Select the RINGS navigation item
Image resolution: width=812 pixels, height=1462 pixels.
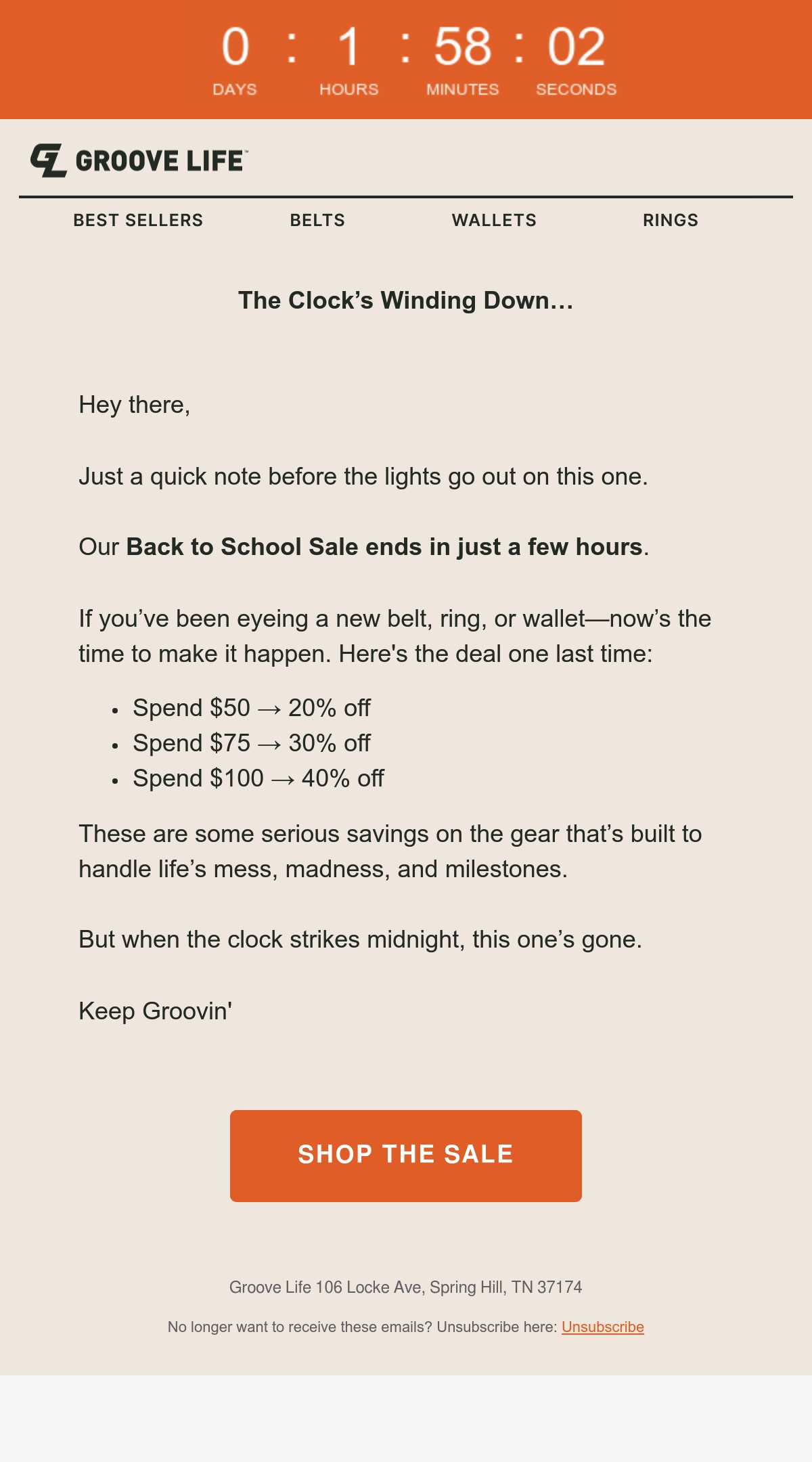671,220
